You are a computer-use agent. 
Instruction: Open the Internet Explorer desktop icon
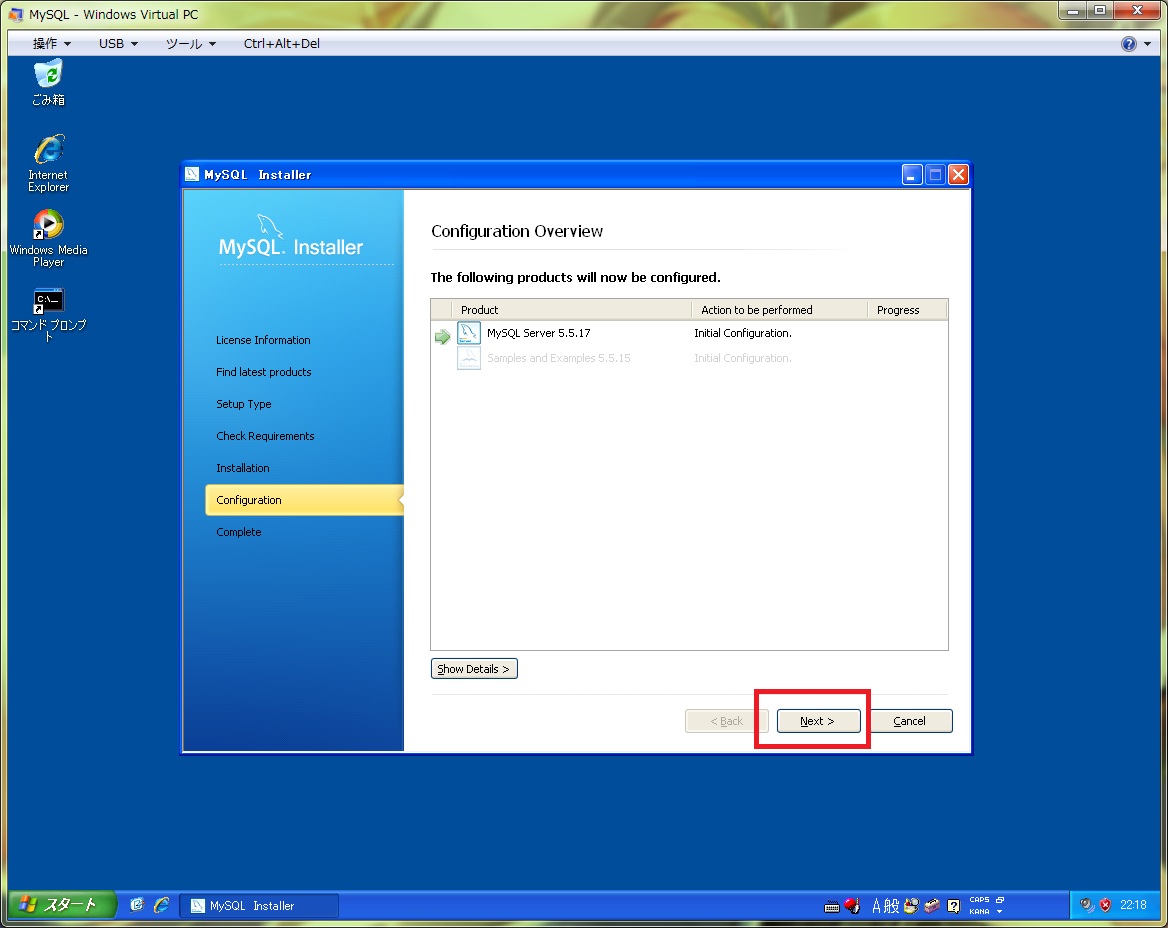point(48,163)
